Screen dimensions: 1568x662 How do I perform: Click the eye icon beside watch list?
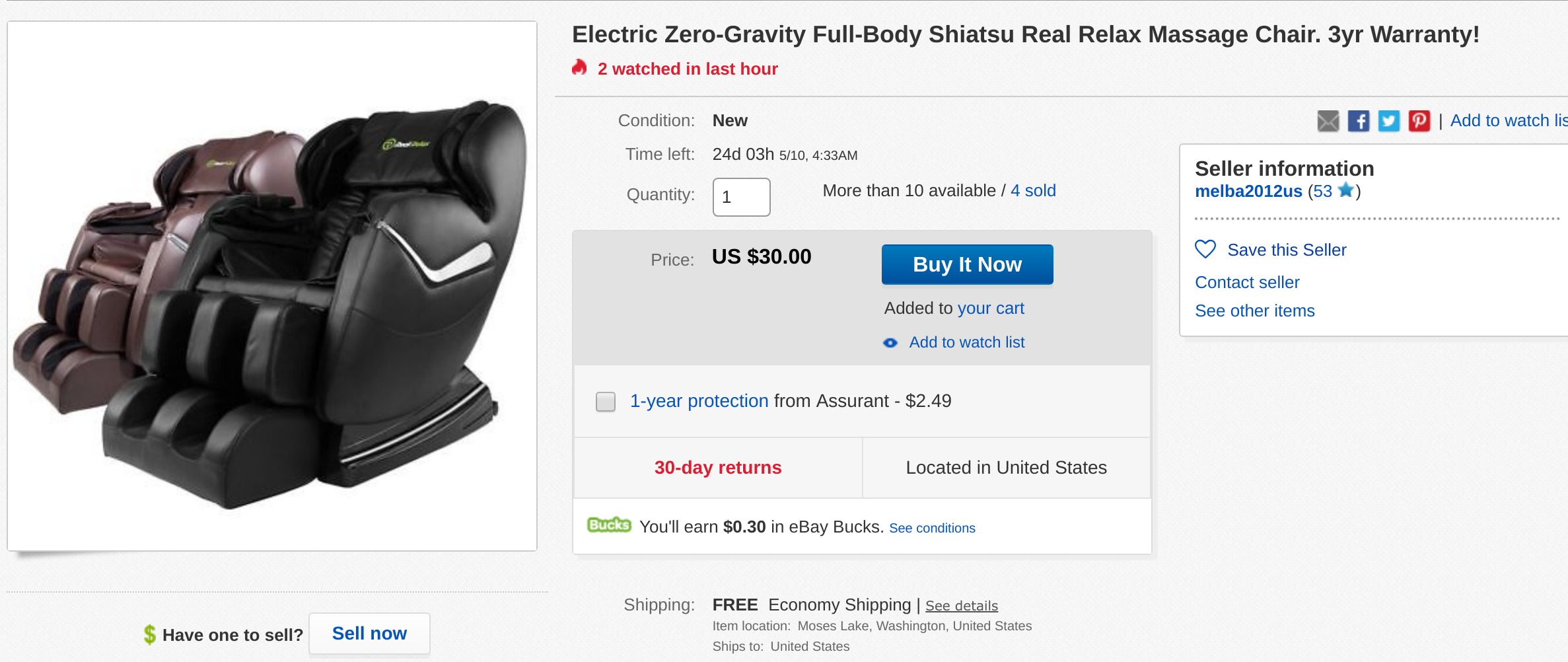[890, 343]
